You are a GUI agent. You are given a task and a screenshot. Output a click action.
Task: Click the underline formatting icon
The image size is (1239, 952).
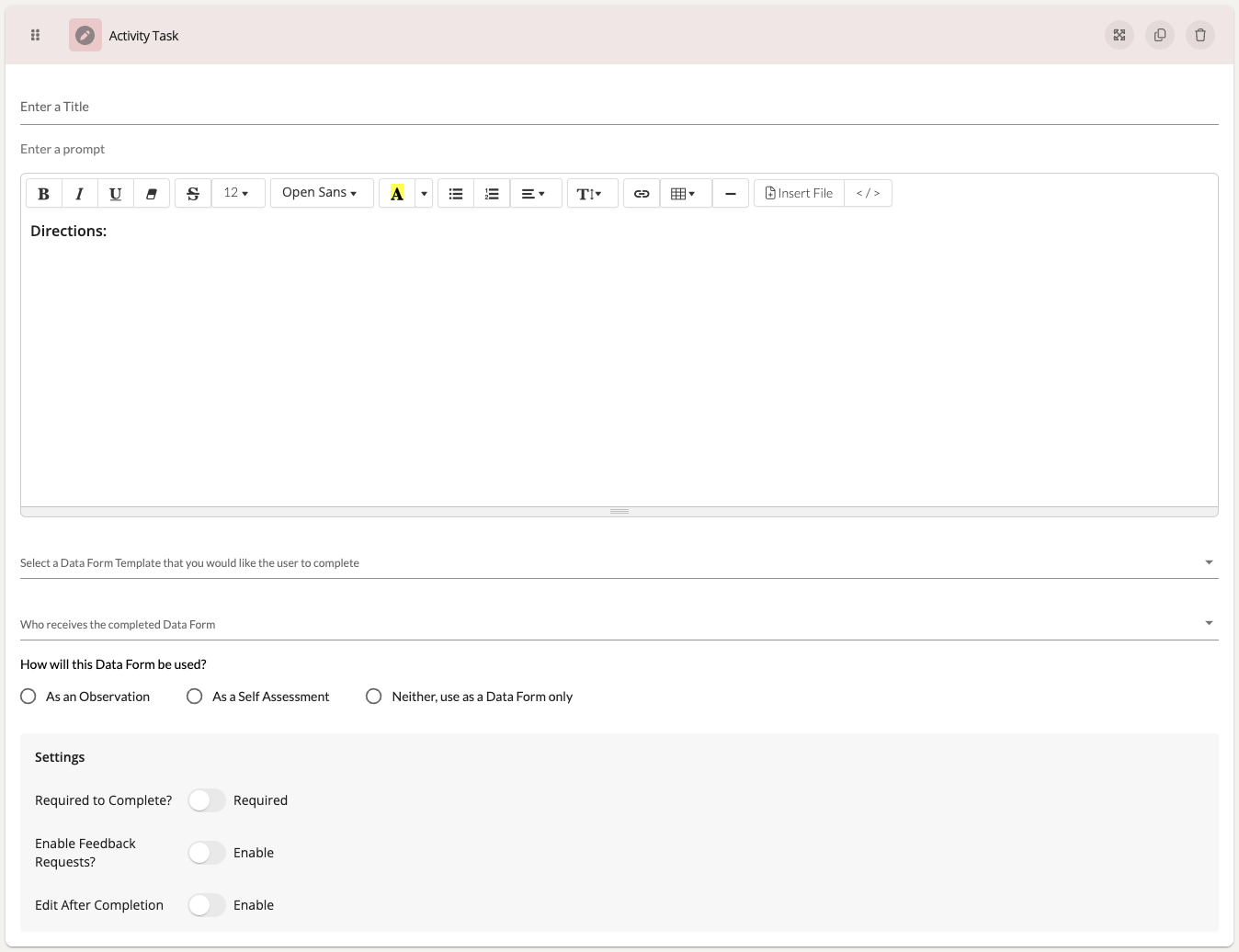(115, 193)
